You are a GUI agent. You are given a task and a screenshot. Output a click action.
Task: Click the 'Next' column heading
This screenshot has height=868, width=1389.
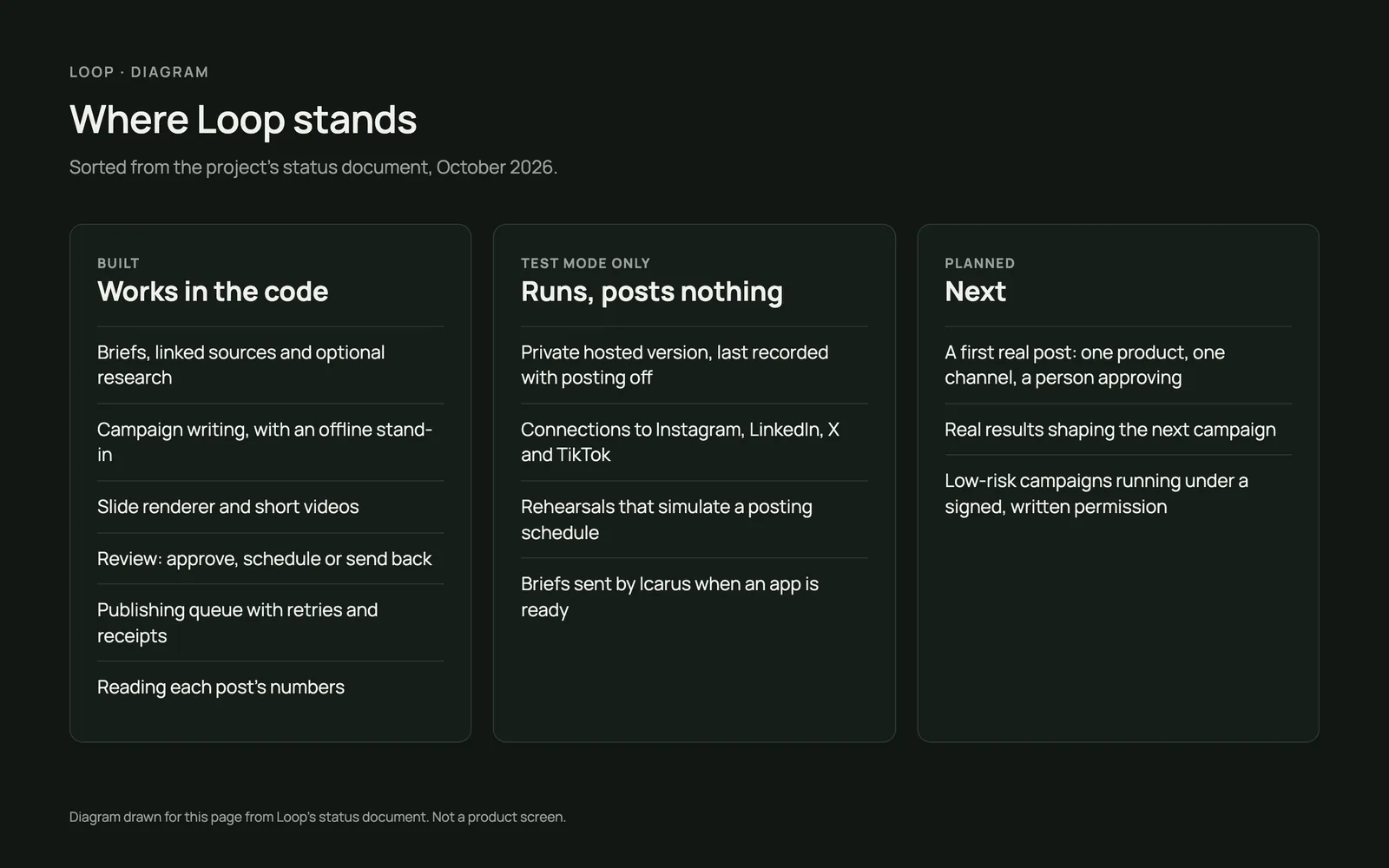pyautogui.click(x=975, y=292)
